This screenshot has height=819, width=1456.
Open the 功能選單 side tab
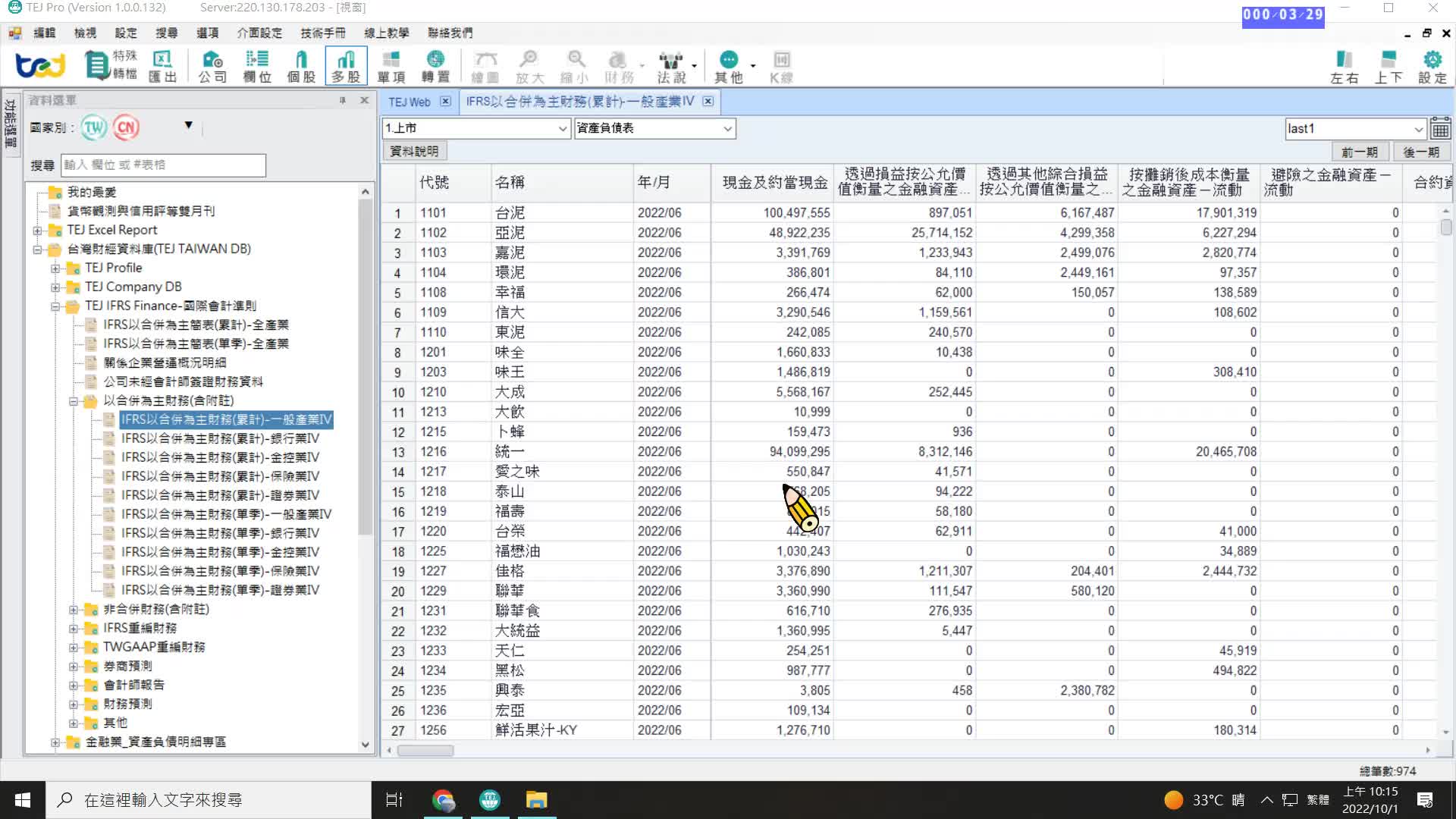click(x=11, y=123)
